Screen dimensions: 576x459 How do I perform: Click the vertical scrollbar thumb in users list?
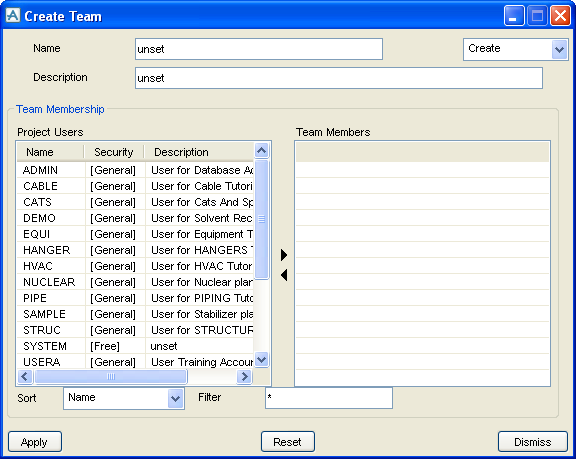coord(262,219)
